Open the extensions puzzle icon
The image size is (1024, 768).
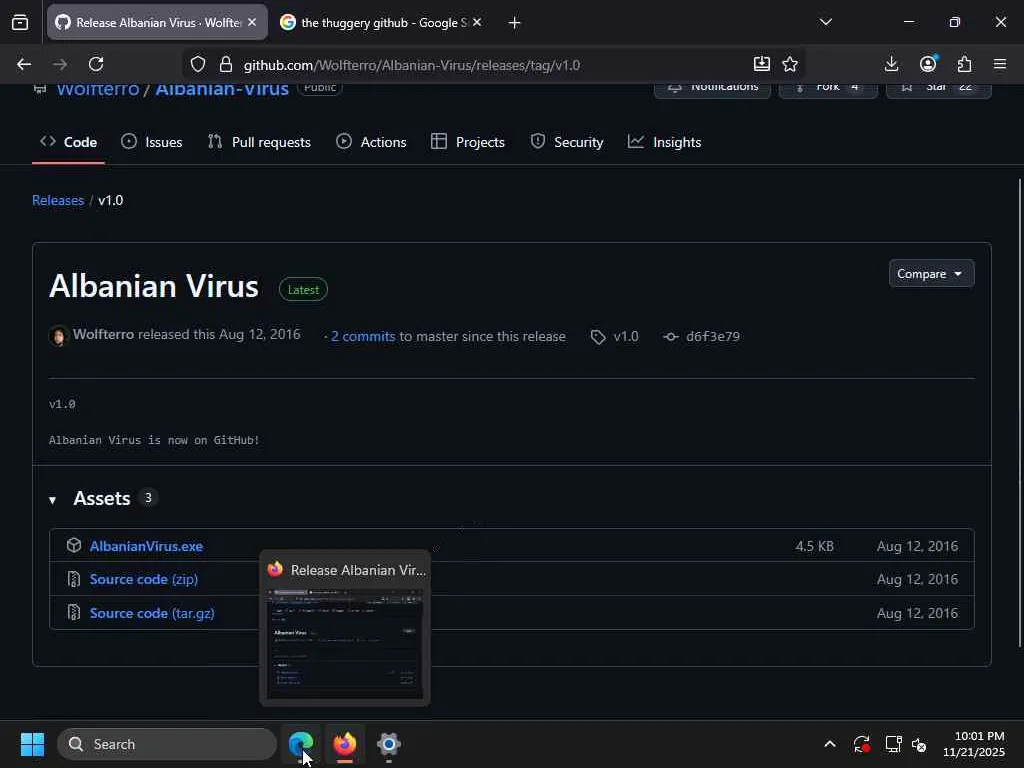pyautogui.click(x=964, y=64)
